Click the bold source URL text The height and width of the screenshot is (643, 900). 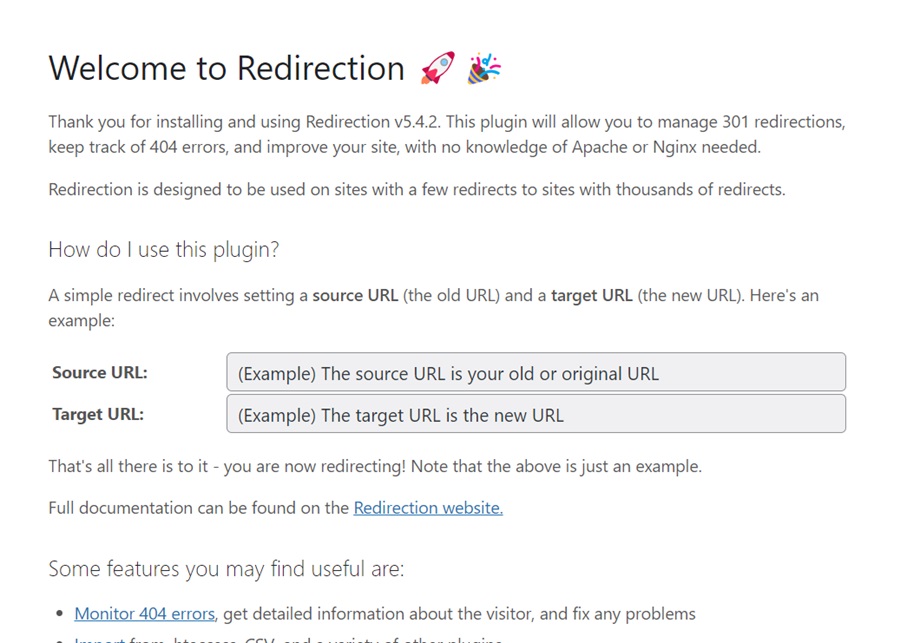(x=355, y=295)
